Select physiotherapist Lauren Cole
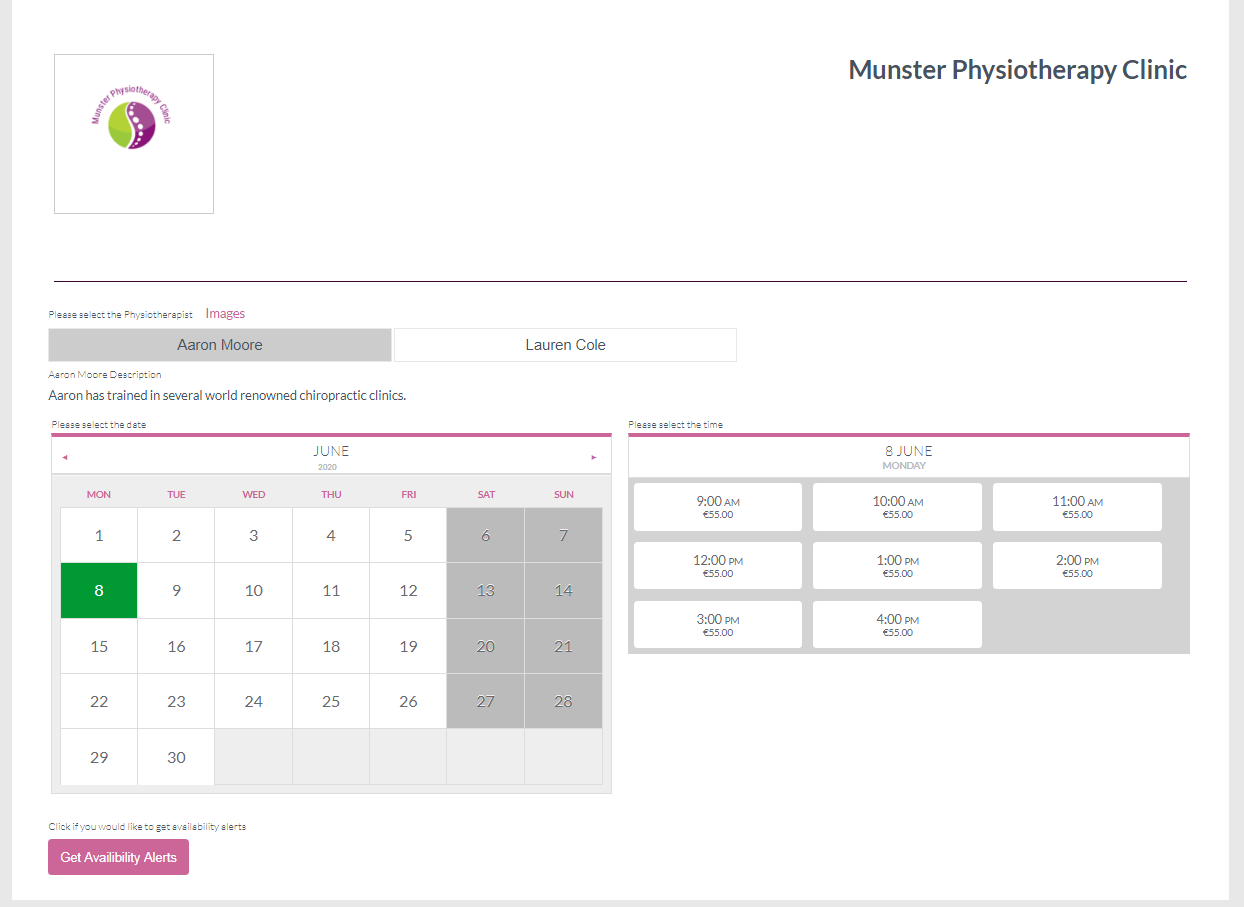The height and width of the screenshot is (907, 1244). 565,345
